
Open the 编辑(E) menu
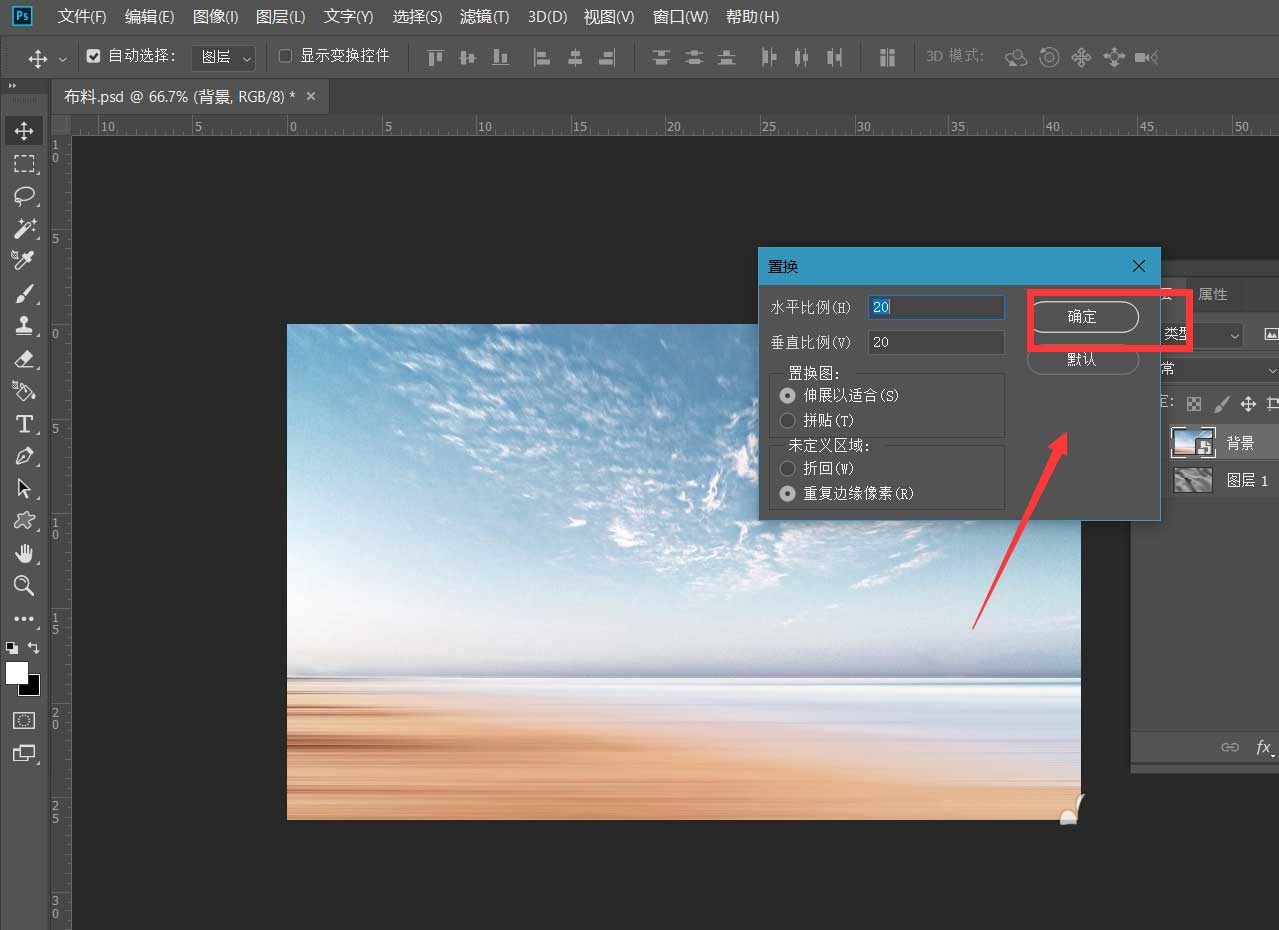pos(149,17)
